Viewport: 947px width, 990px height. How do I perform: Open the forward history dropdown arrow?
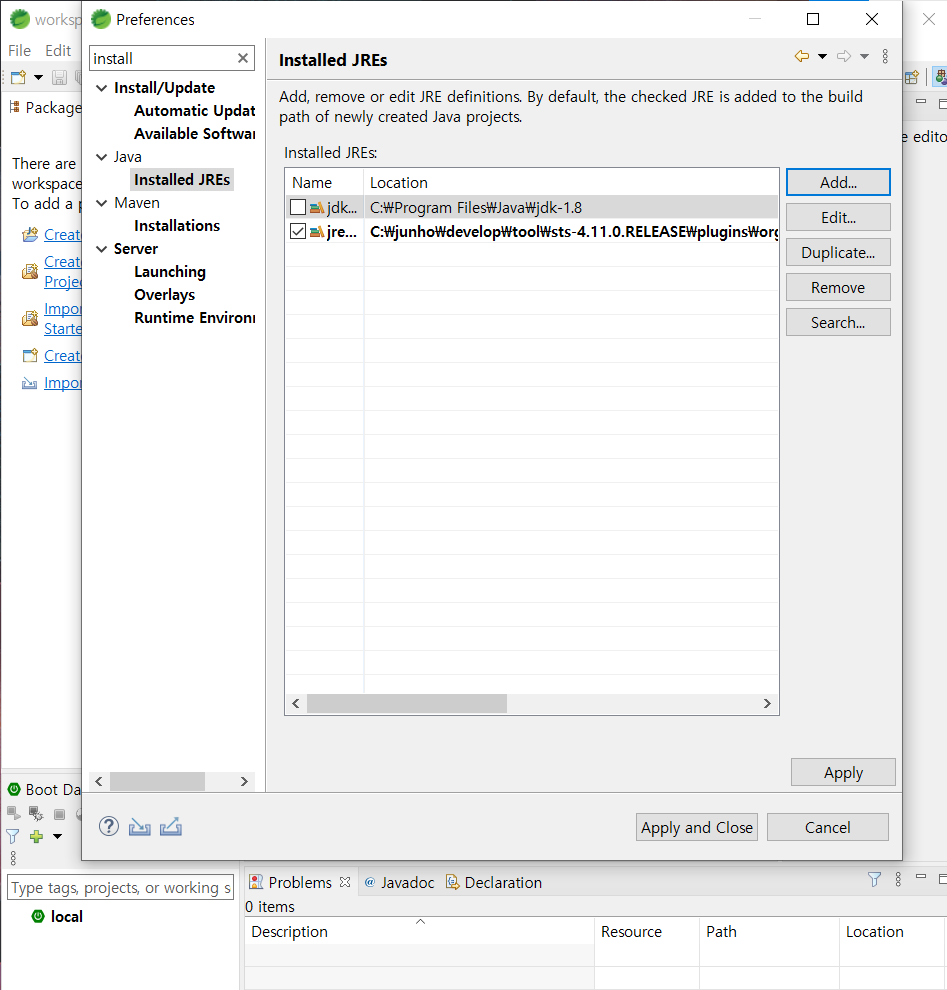(x=864, y=57)
